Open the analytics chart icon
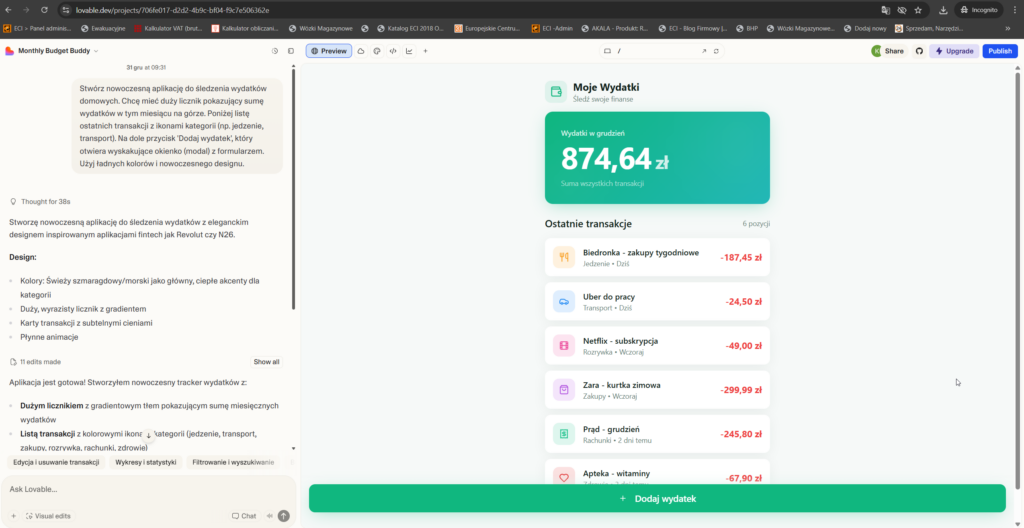This screenshot has width=1024, height=528. click(x=409, y=51)
